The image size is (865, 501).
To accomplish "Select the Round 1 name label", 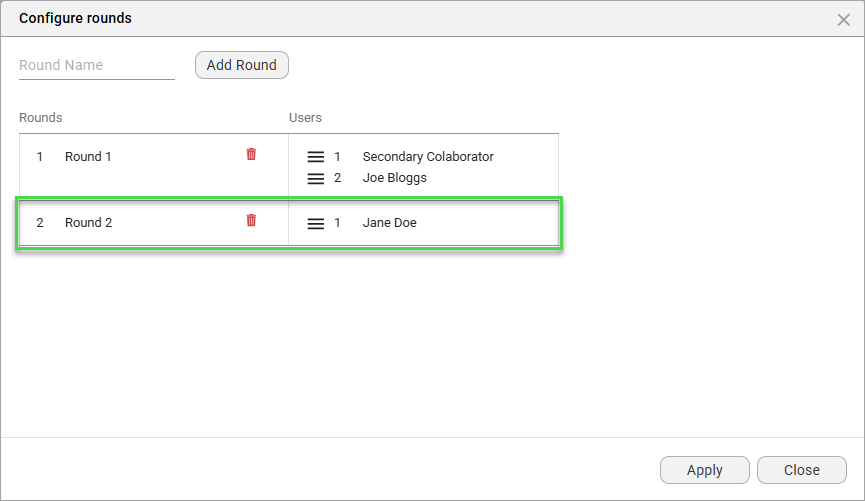I will point(89,157).
